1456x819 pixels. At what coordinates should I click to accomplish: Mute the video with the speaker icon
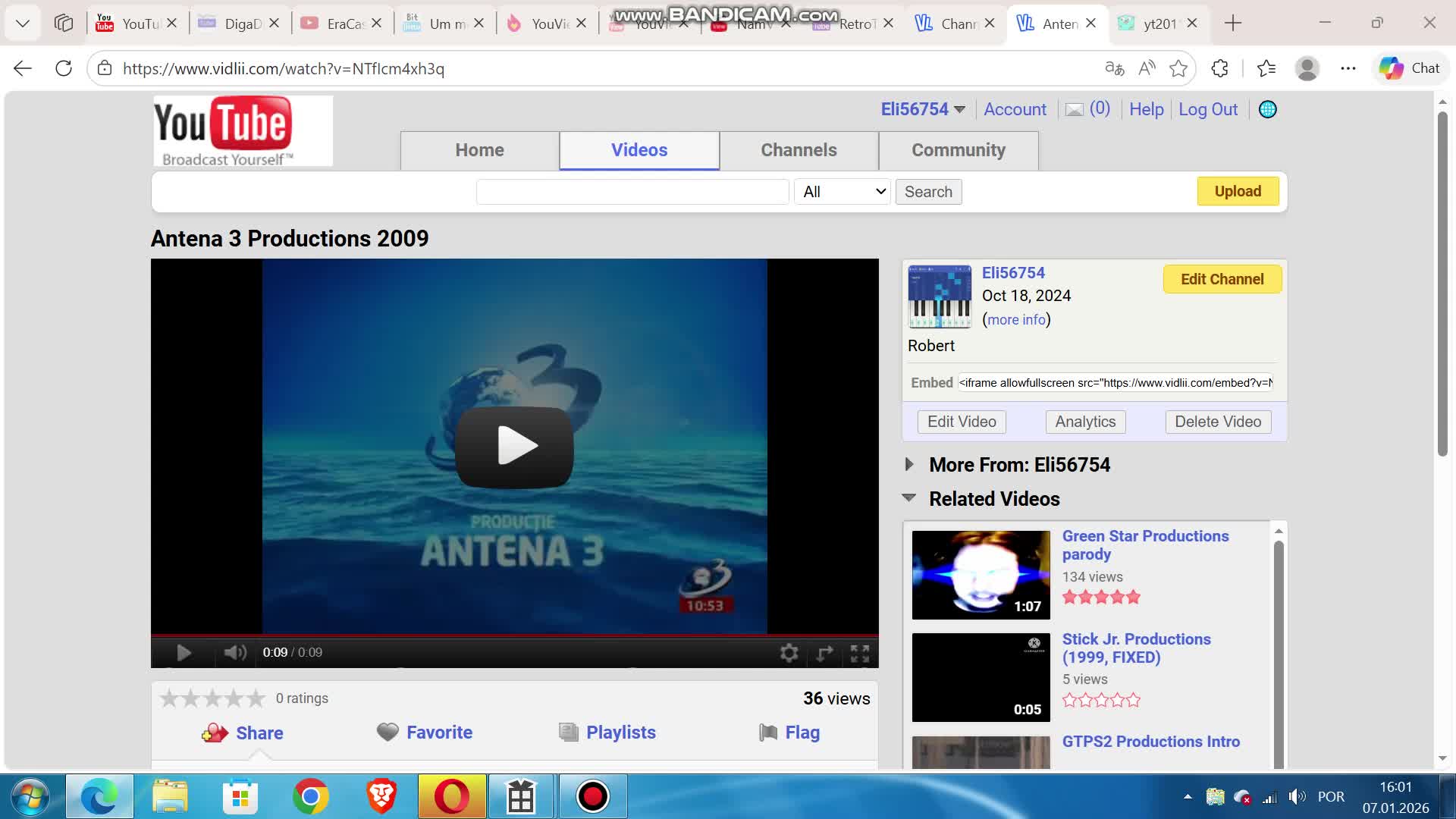[234, 652]
